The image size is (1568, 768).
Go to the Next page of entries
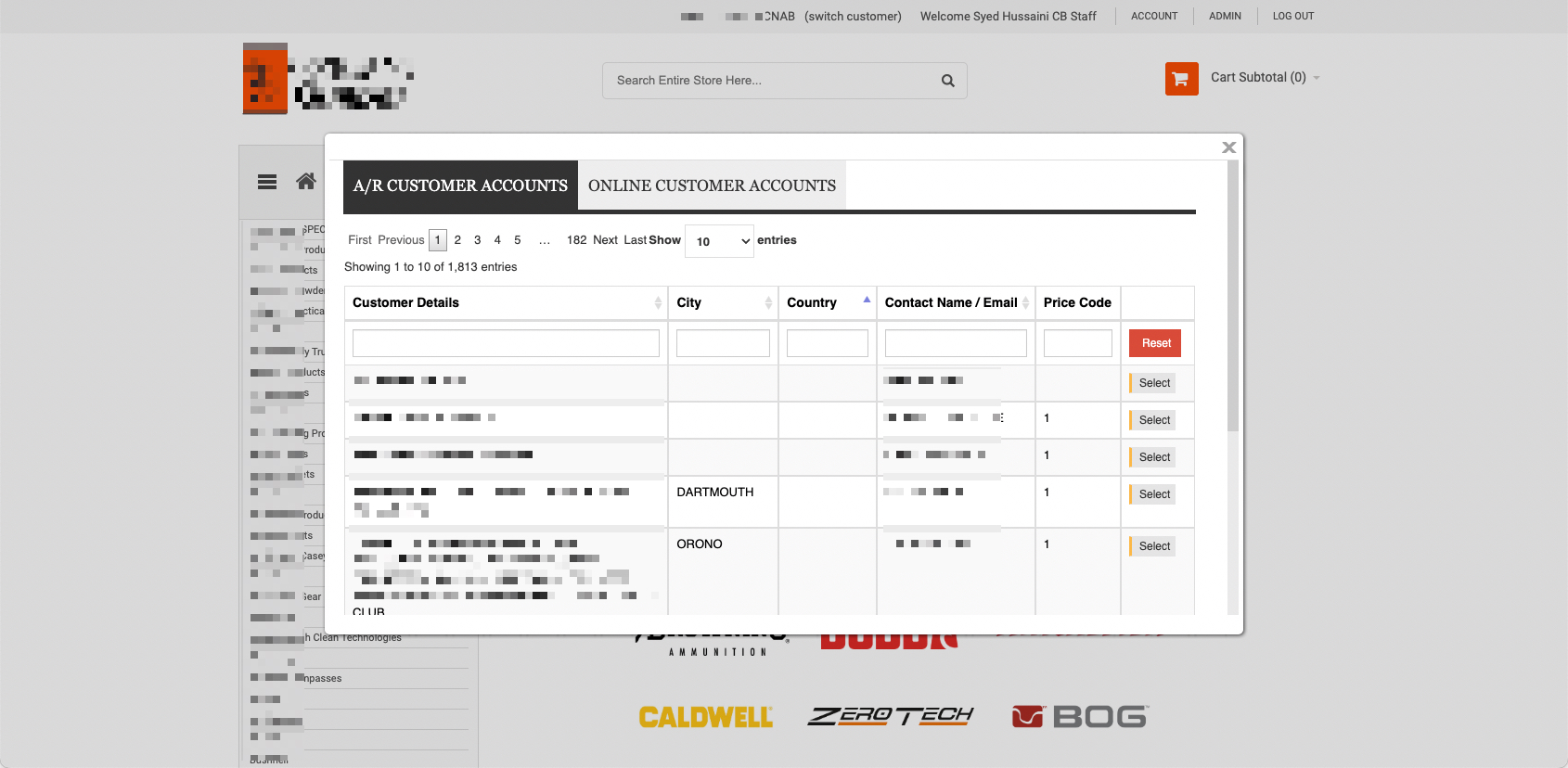click(x=605, y=240)
